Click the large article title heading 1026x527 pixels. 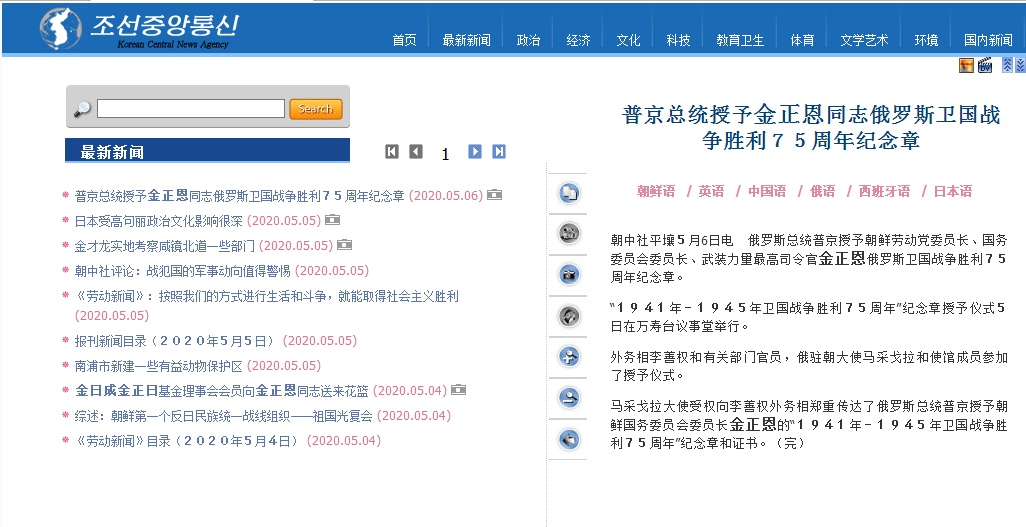[x=811, y=127]
